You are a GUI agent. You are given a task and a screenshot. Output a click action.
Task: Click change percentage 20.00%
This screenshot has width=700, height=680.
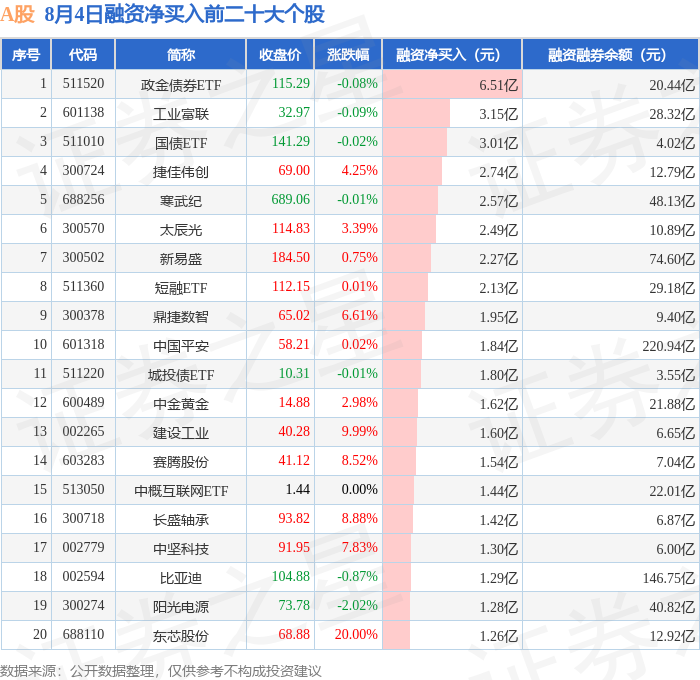(x=356, y=635)
